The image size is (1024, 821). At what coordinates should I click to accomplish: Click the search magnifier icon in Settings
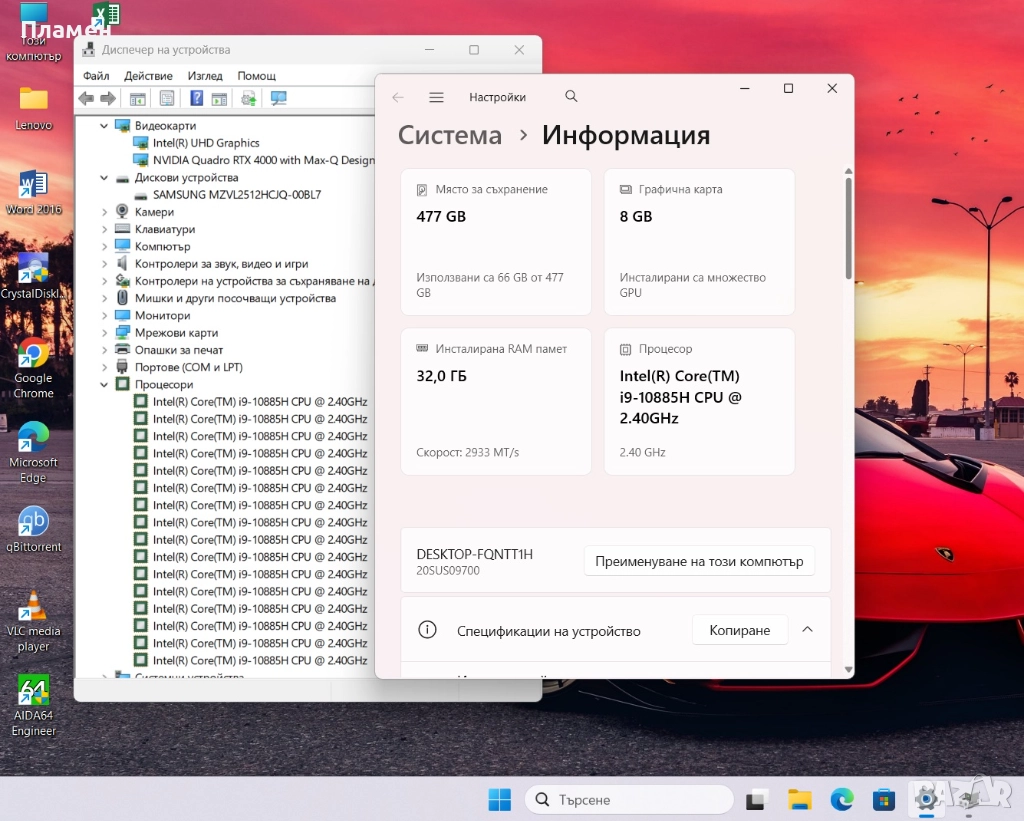571,97
